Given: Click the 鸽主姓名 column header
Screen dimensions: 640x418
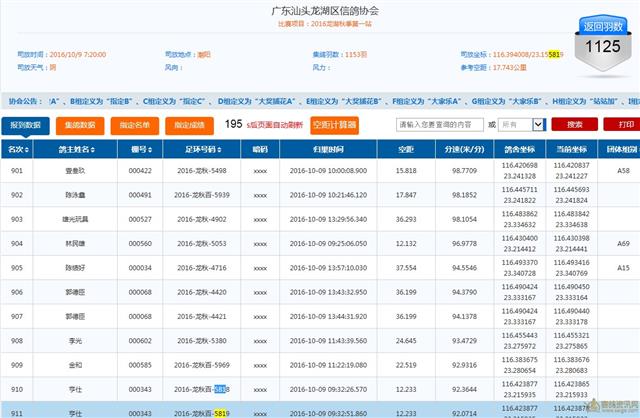Looking at the screenshot, I should [76, 148].
